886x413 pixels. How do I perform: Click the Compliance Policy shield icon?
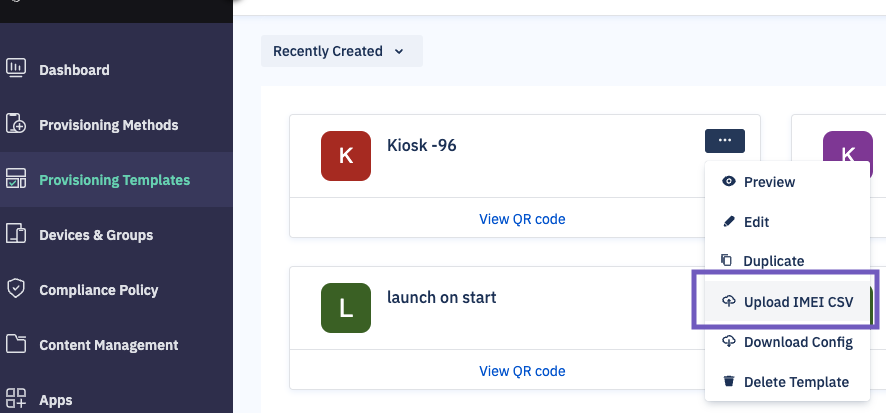(16, 289)
